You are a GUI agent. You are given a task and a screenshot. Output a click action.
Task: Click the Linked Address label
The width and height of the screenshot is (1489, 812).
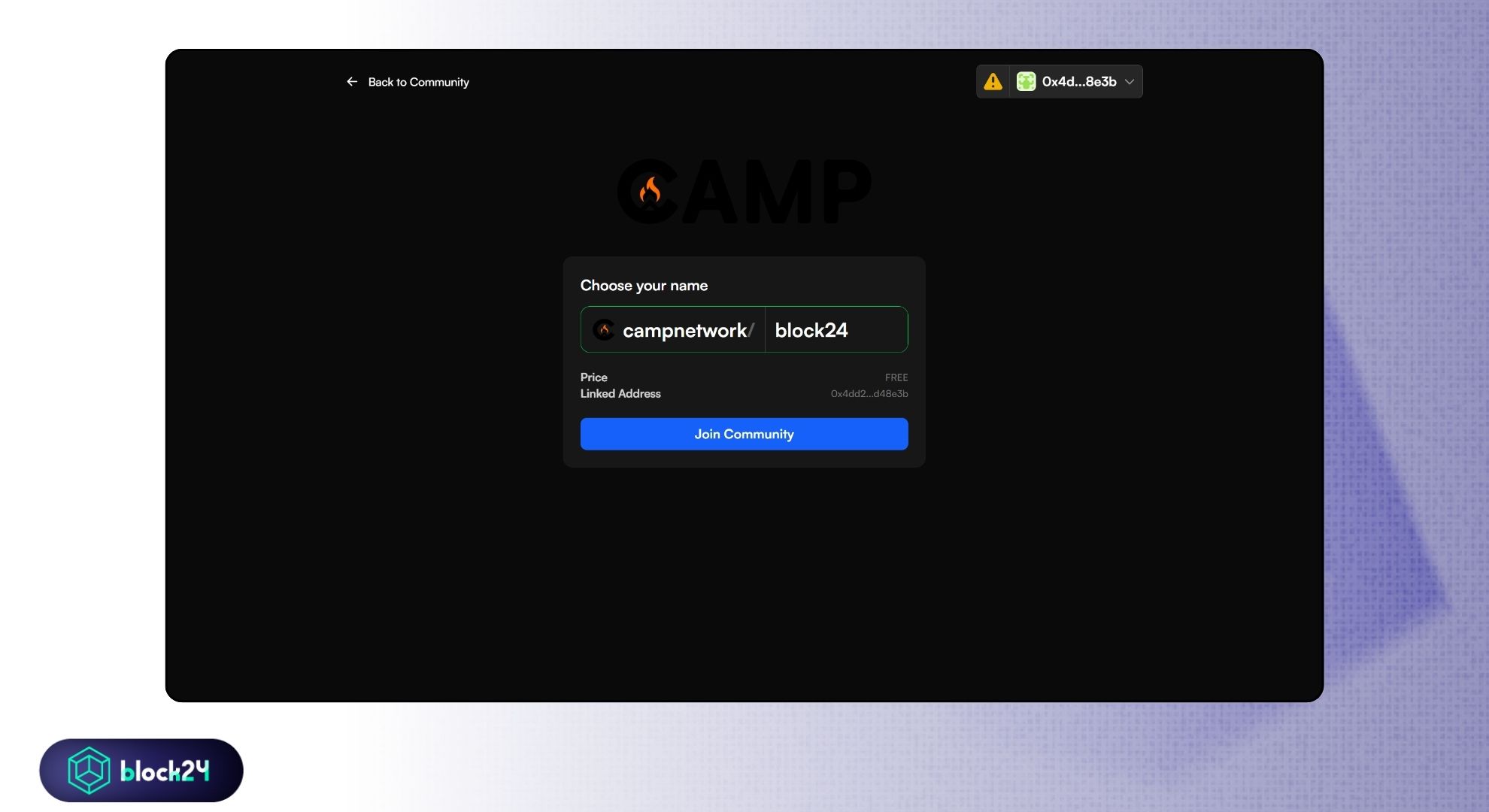pos(620,393)
